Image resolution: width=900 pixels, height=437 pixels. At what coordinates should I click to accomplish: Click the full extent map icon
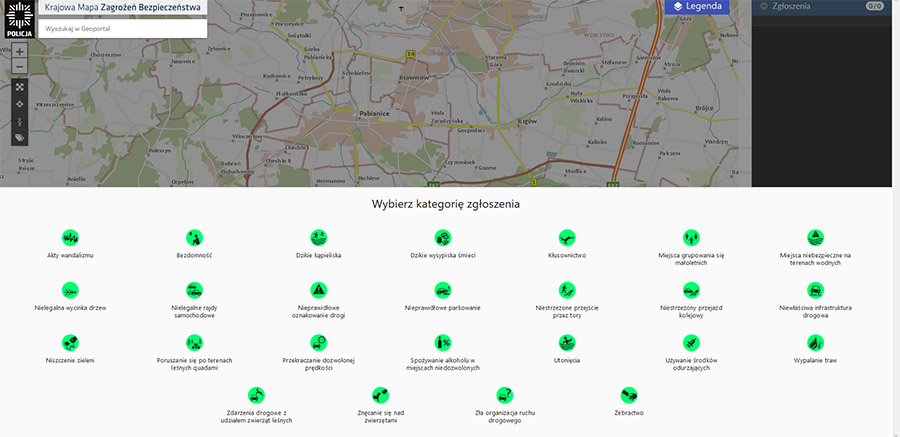coord(19,87)
